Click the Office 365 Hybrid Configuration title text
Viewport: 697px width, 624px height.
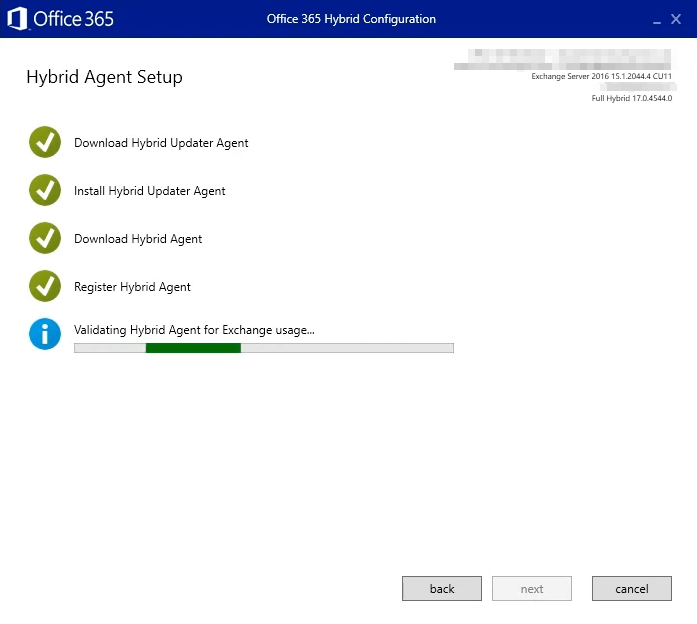(x=351, y=19)
